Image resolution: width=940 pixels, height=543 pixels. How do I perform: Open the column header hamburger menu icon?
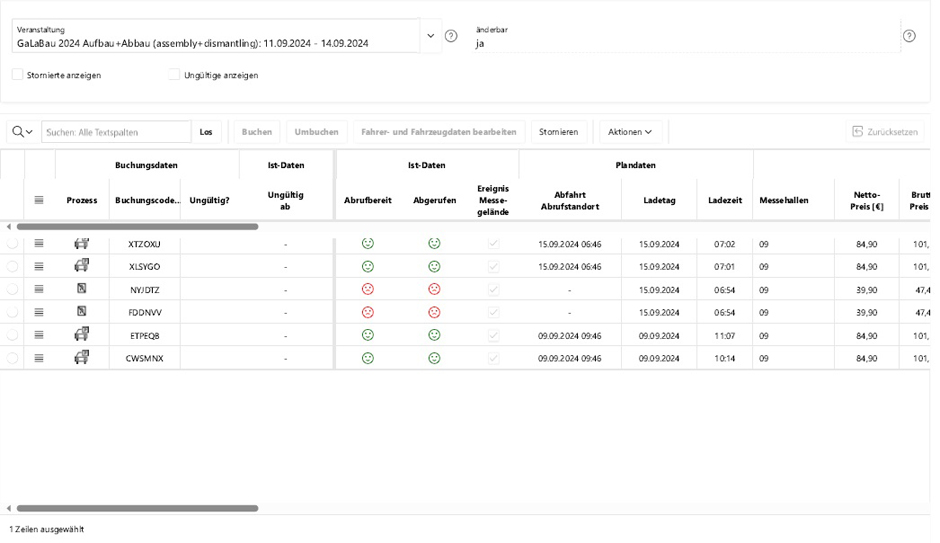click(x=39, y=200)
